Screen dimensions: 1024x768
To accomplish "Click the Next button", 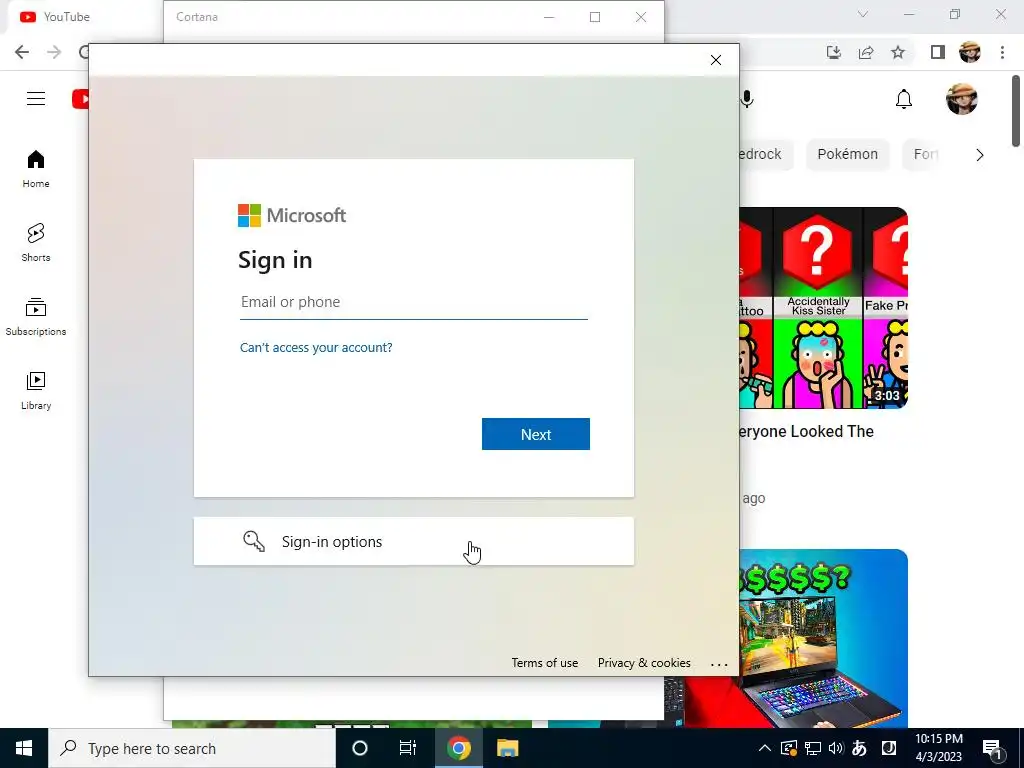I will coord(536,434).
